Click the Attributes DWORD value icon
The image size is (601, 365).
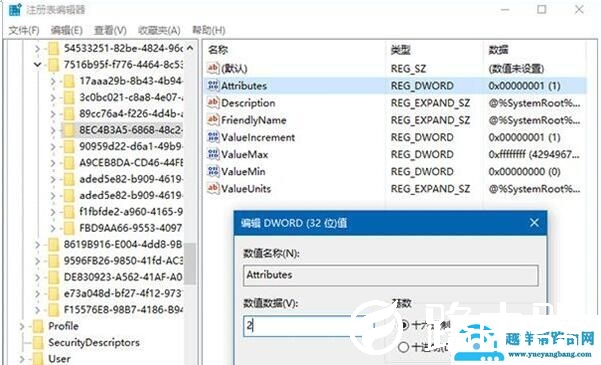[213, 85]
